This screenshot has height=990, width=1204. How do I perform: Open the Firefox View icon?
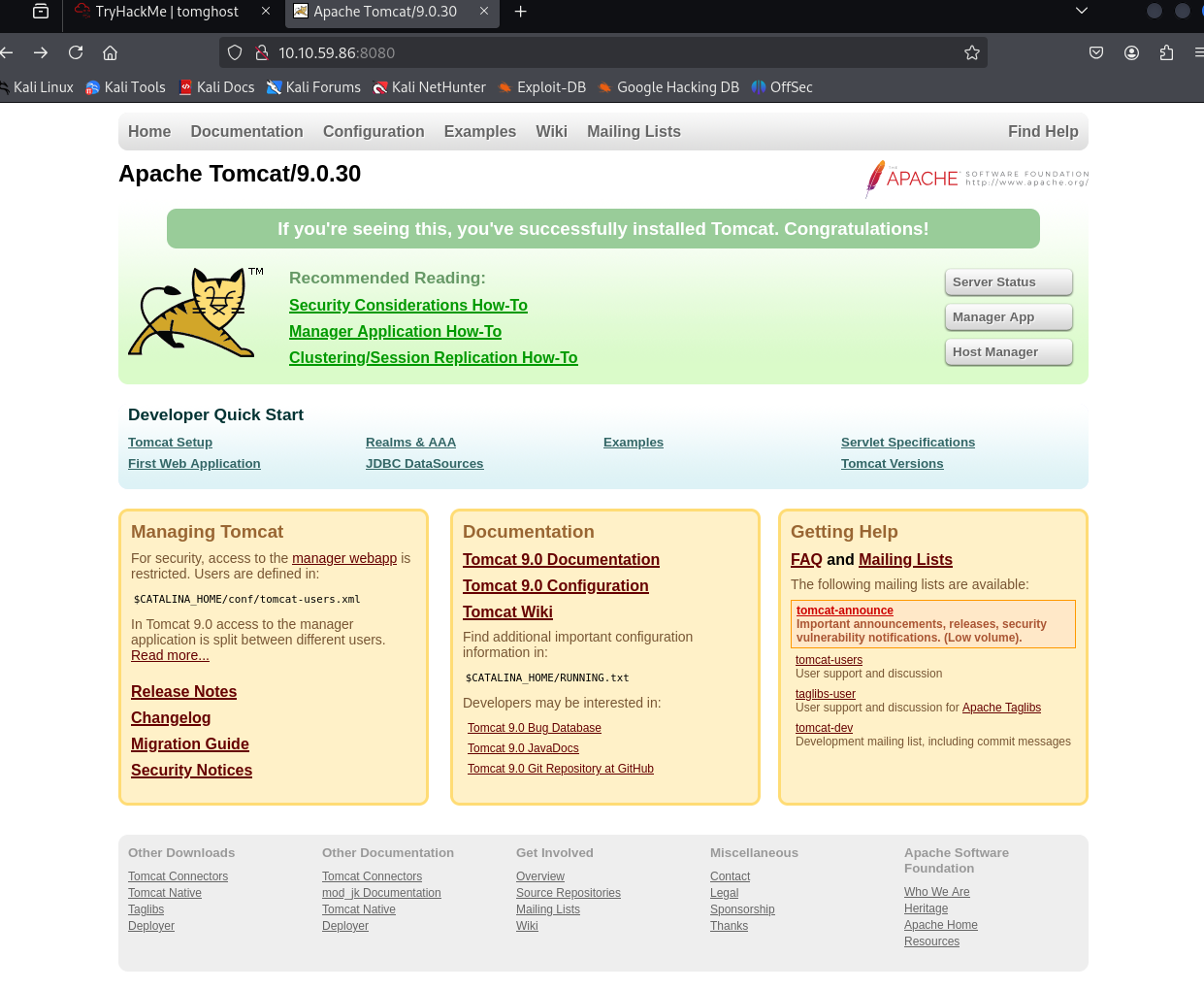(x=41, y=12)
